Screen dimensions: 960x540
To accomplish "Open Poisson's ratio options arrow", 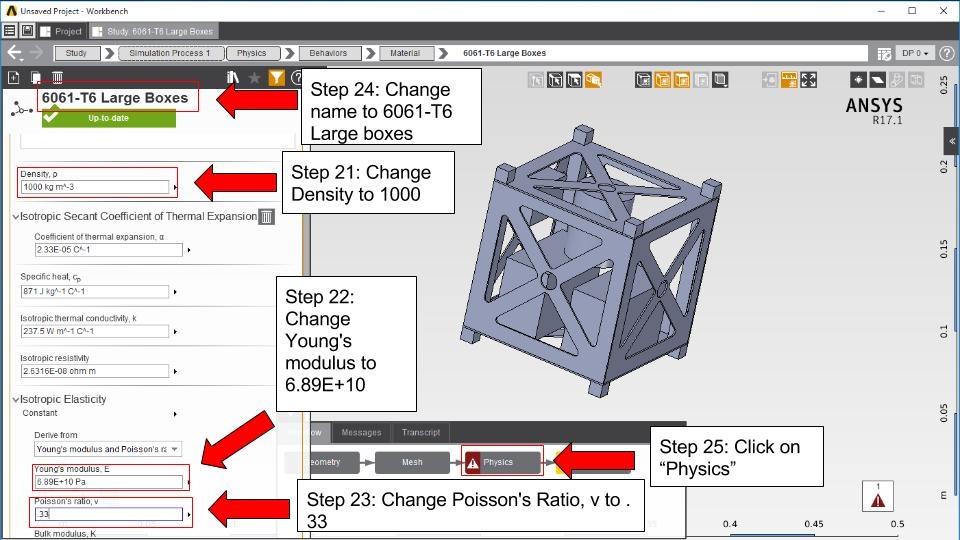I will 189,514.
